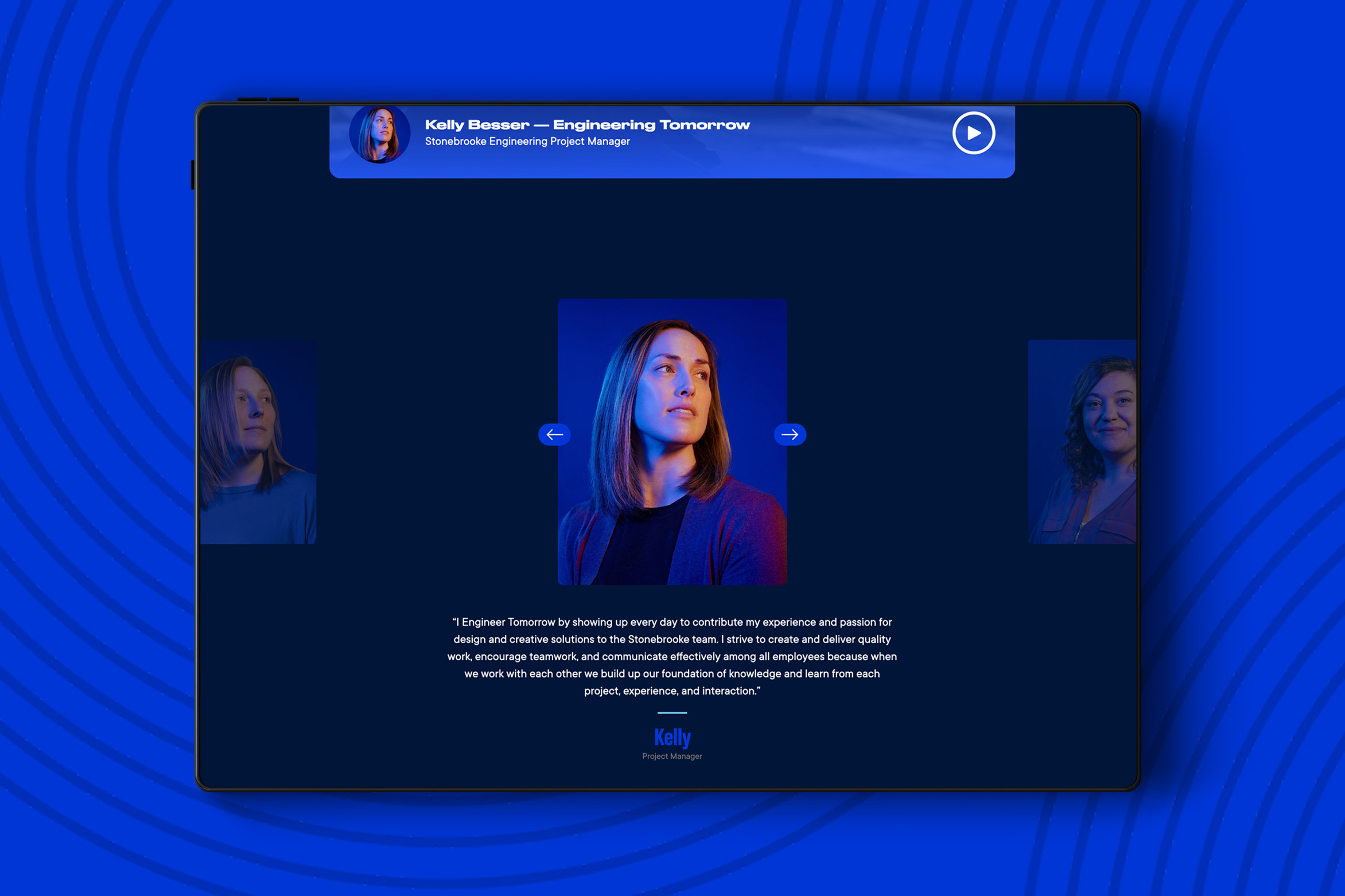Select the center portrait of Kelly
The height and width of the screenshot is (896, 1345).
click(x=672, y=442)
